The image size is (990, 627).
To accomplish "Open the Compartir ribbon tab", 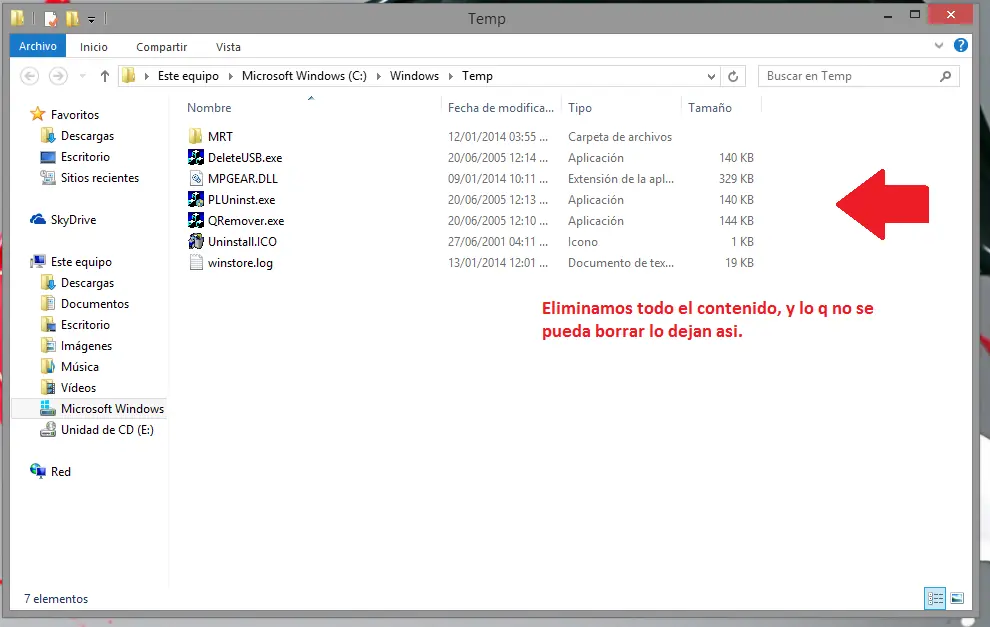I will (162, 47).
